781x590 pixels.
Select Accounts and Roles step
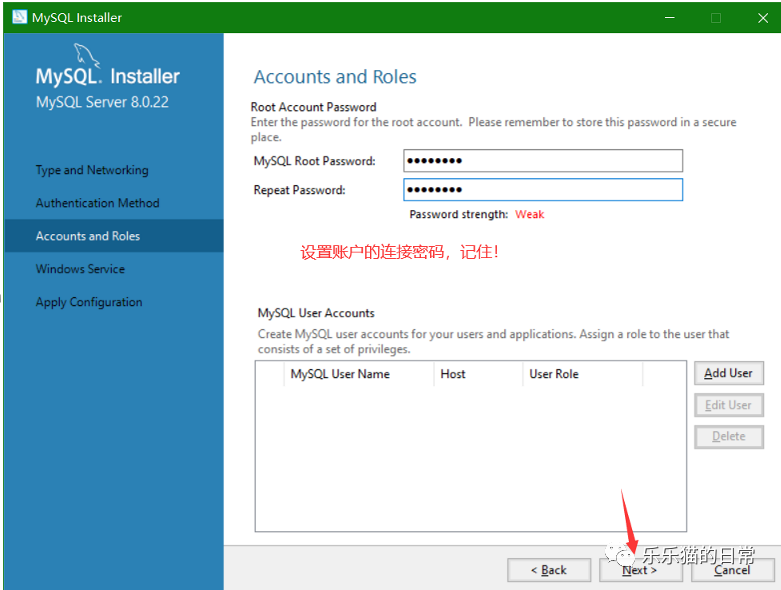coord(114,236)
